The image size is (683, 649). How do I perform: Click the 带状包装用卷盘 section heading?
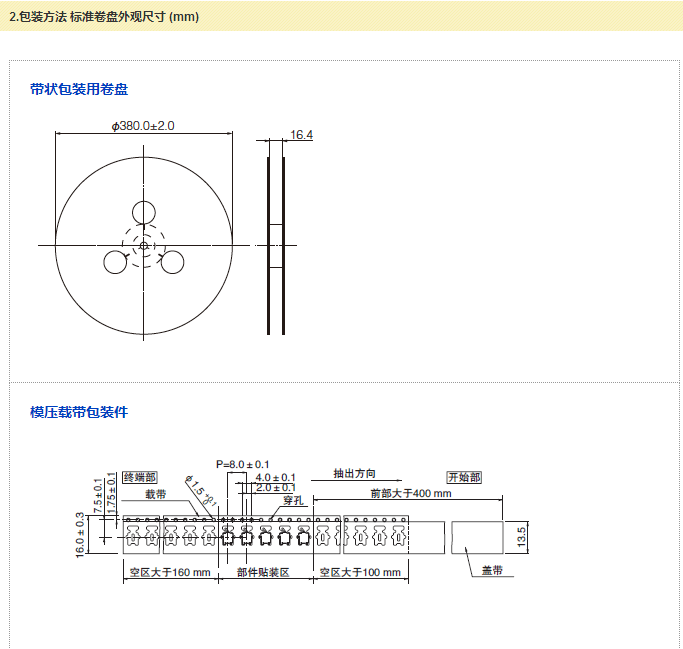coord(79,89)
